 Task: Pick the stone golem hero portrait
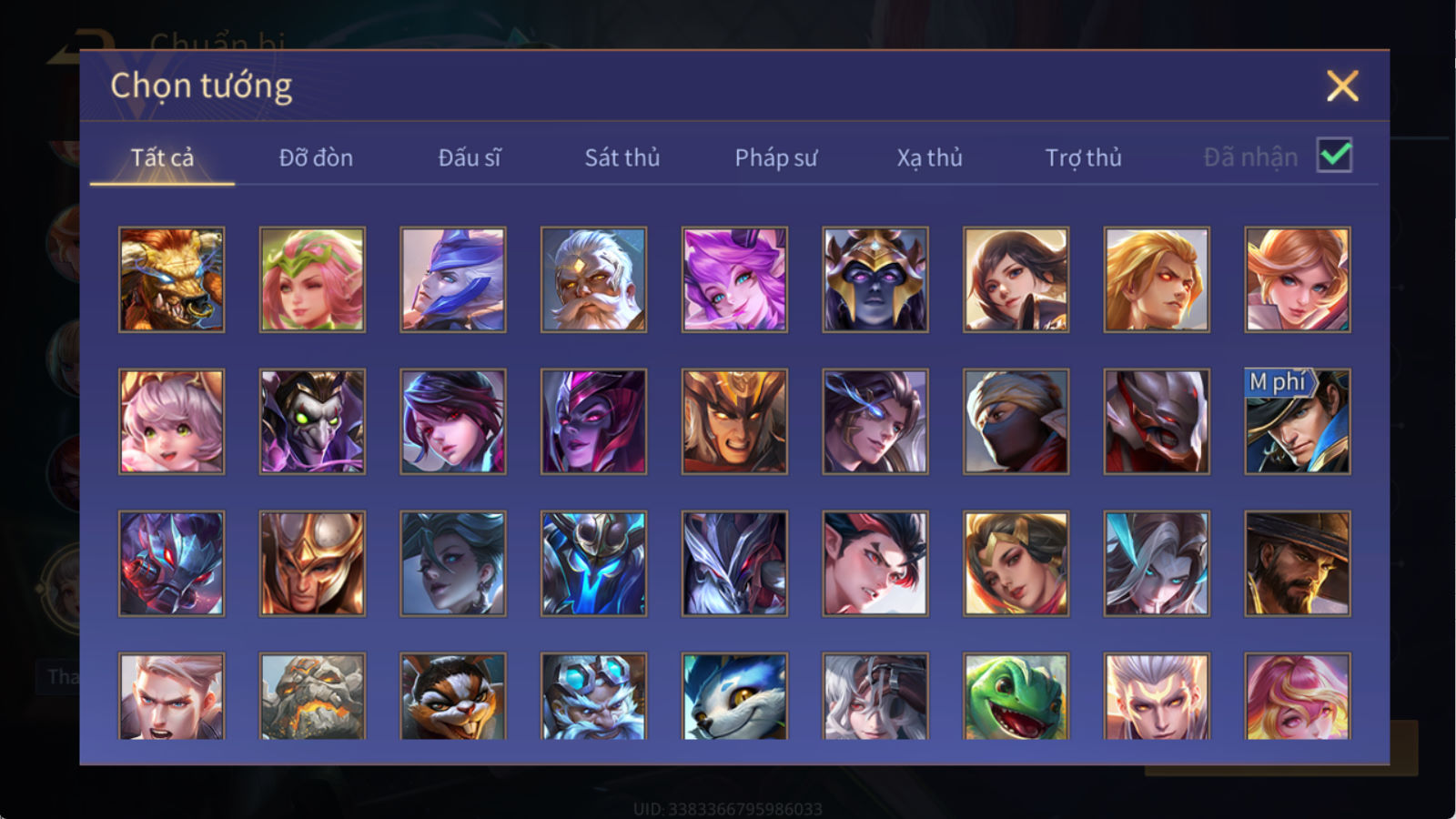[312, 696]
